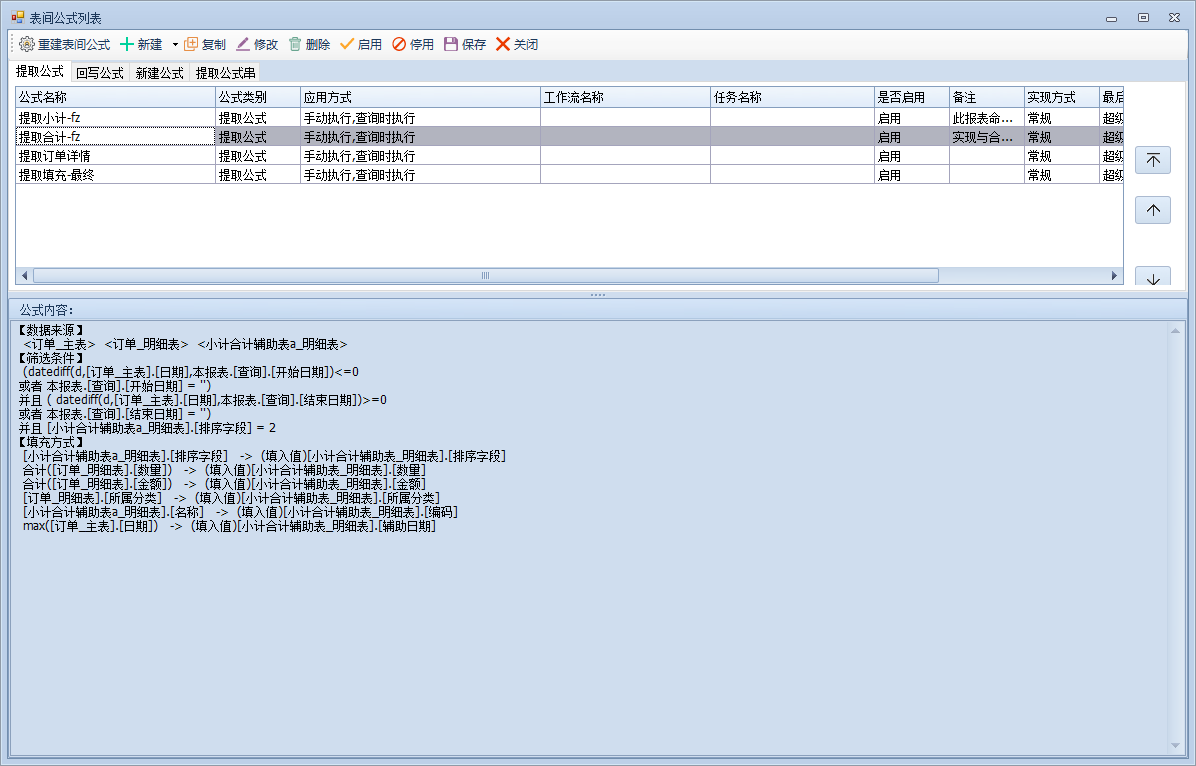1196x766 pixels.
Task: Move selected formula down one row
Action: point(1153,278)
